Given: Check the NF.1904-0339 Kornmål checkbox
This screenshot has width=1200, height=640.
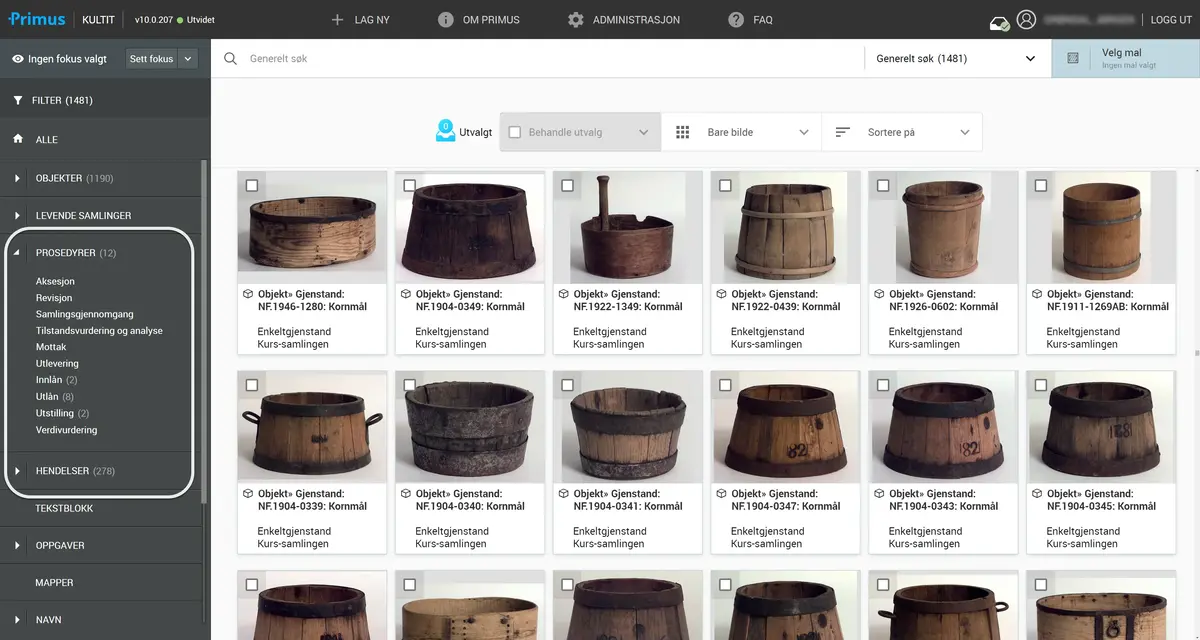Looking at the screenshot, I should [252, 385].
